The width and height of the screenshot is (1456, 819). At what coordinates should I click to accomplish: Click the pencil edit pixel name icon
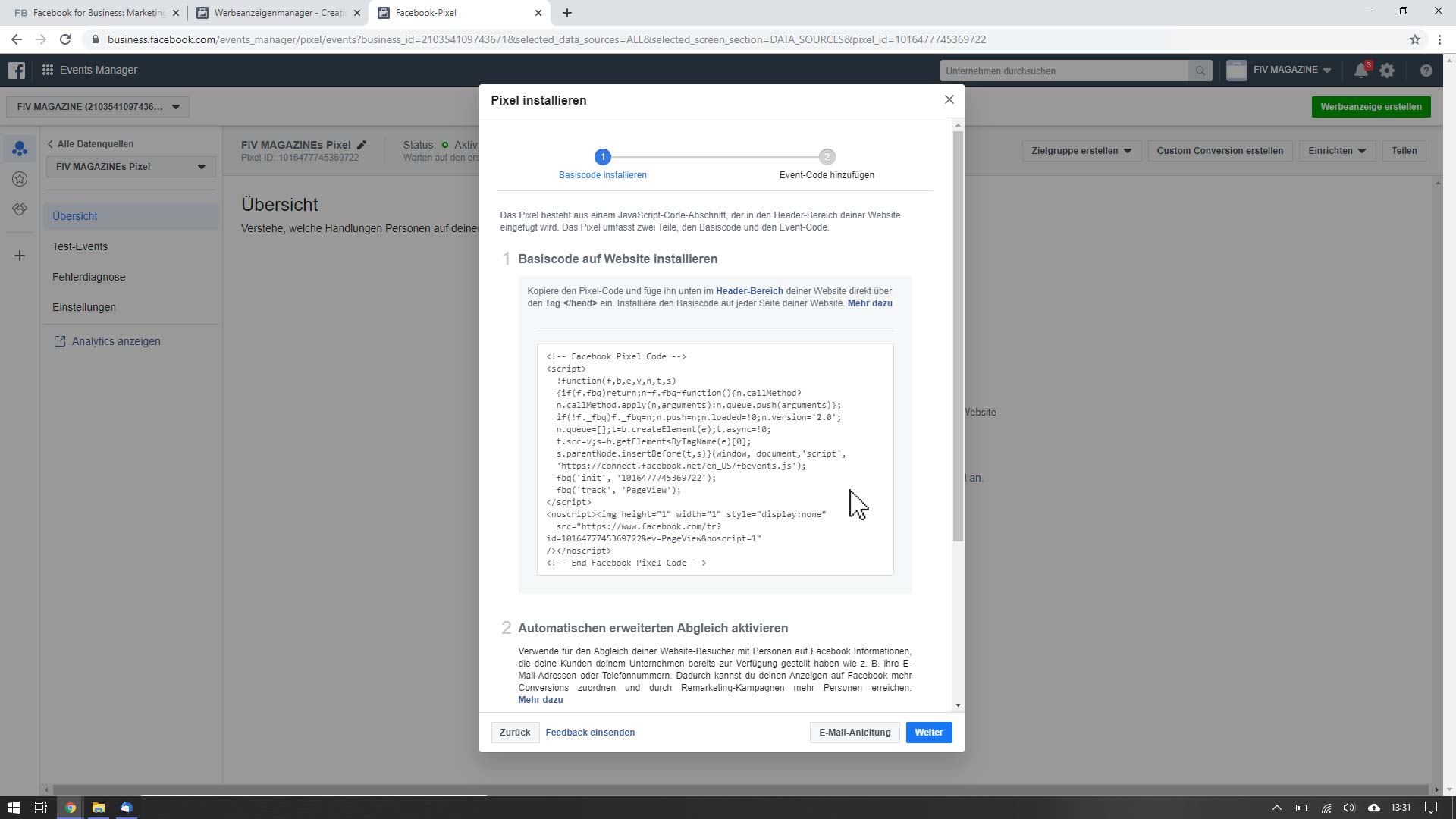coord(362,145)
